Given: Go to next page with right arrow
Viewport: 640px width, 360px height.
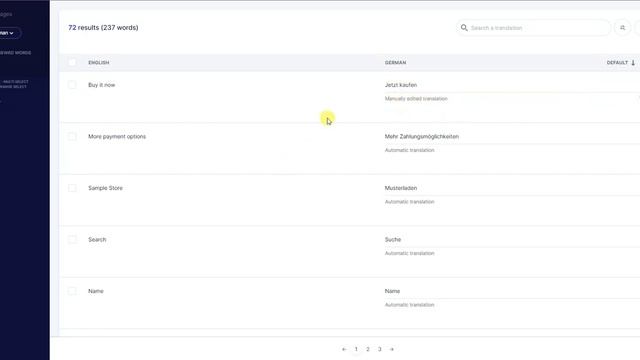Looking at the screenshot, I should 391,349.
